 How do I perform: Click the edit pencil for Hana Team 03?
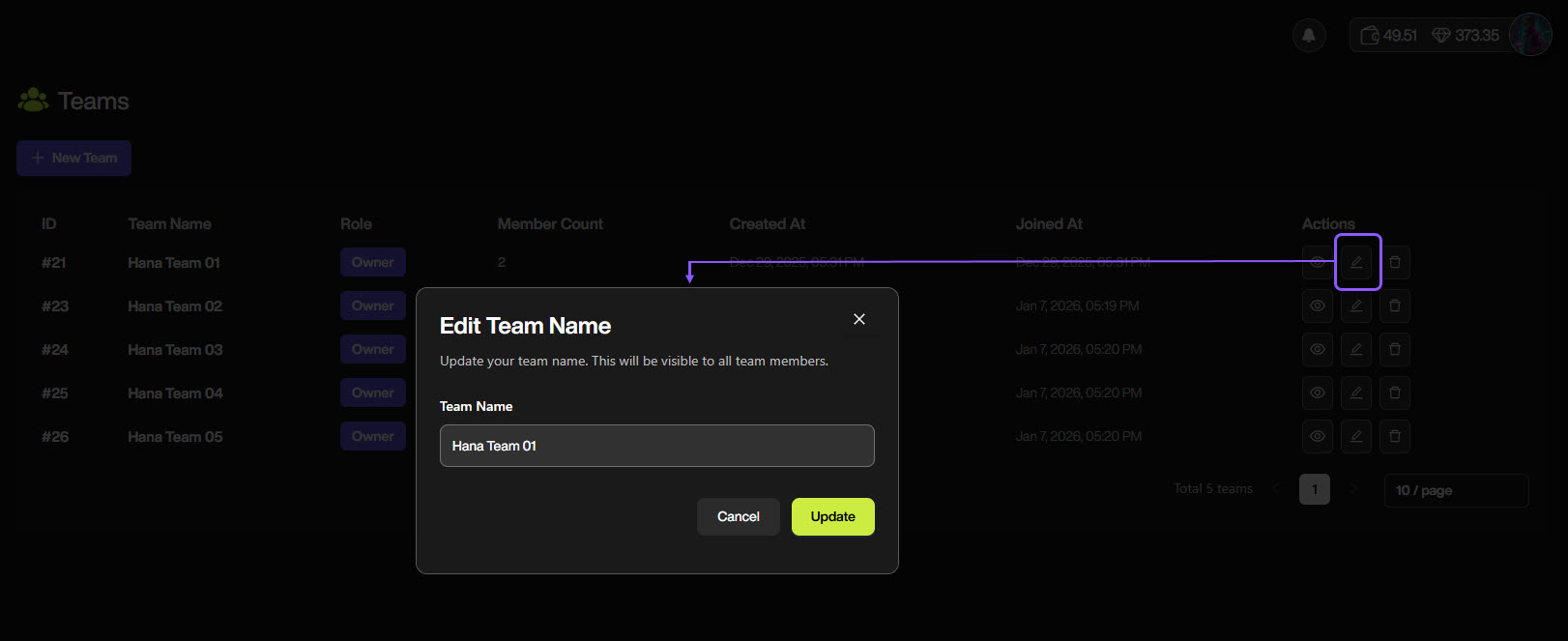pyautogui.click(x=1356, y=349)
